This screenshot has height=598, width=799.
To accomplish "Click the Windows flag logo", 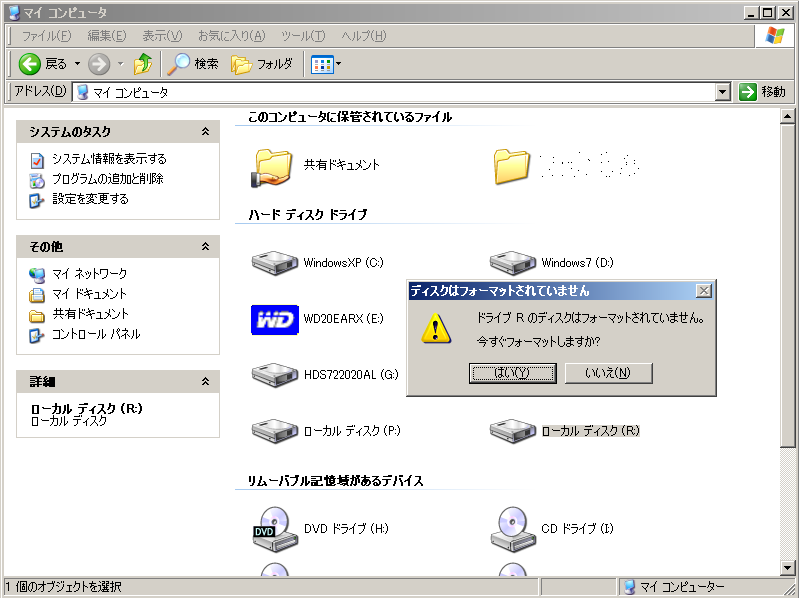I will coord(775,36).
